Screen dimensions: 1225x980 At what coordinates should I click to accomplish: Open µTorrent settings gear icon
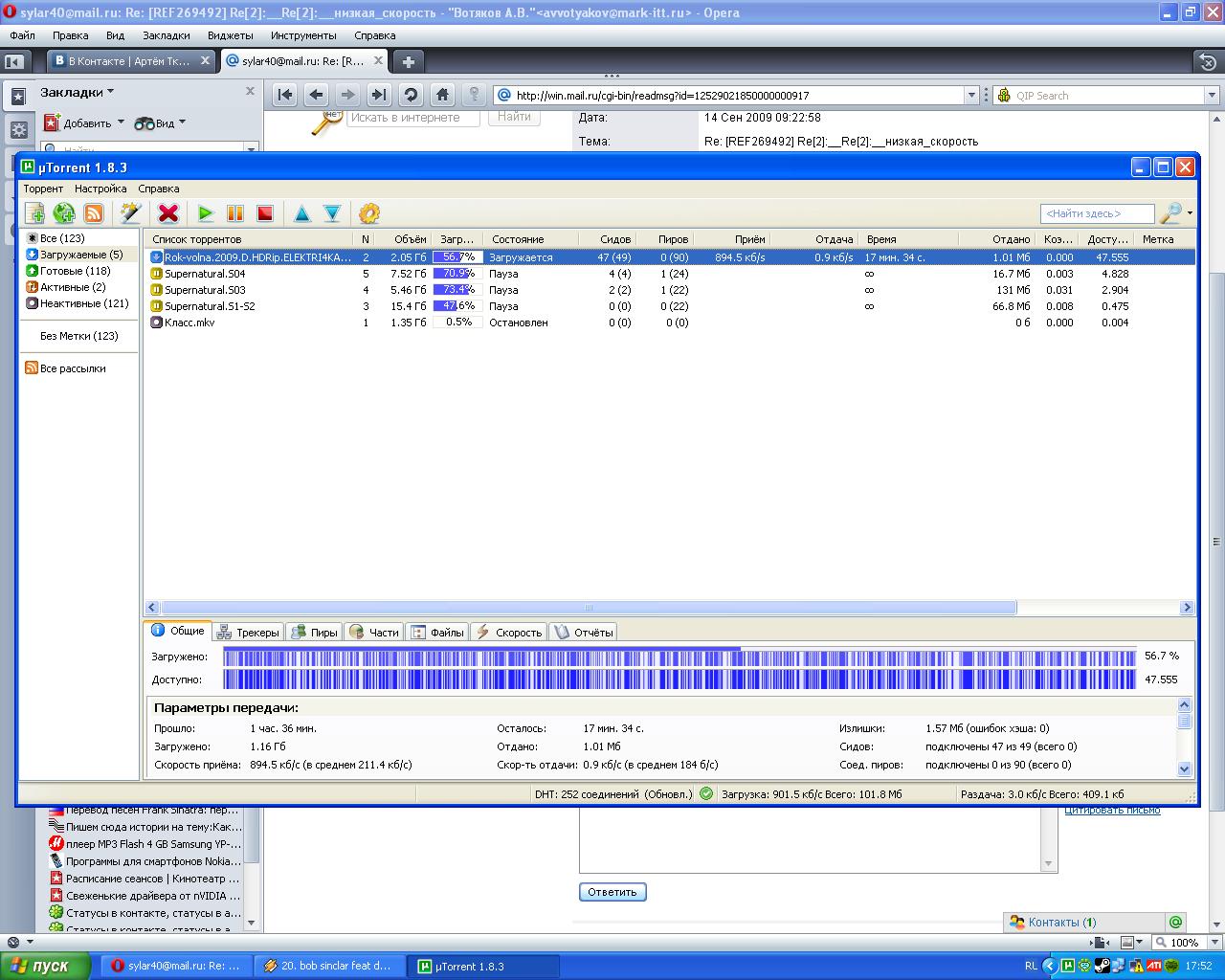tap(369, 213)
